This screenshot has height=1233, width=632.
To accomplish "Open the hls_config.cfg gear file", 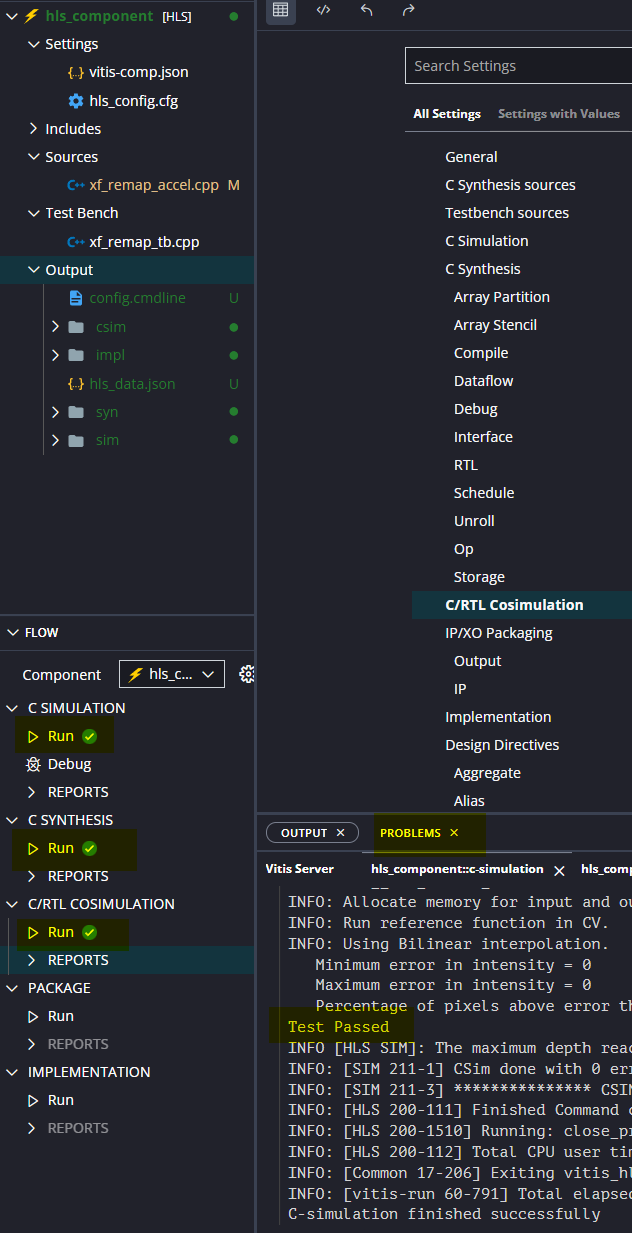I will click(x=76, y=101).
